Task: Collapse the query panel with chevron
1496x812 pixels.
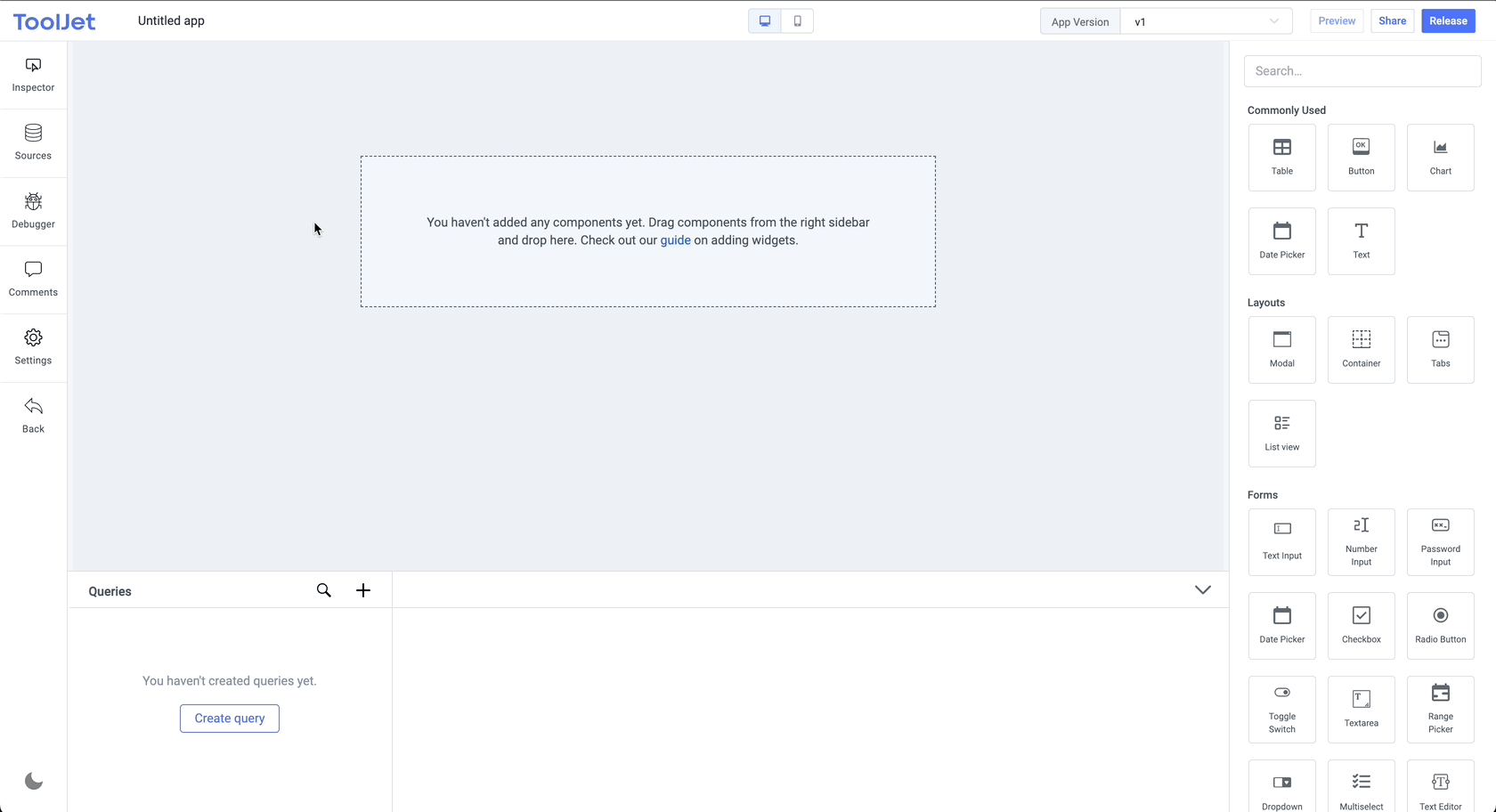Action: coord(1202,589)
